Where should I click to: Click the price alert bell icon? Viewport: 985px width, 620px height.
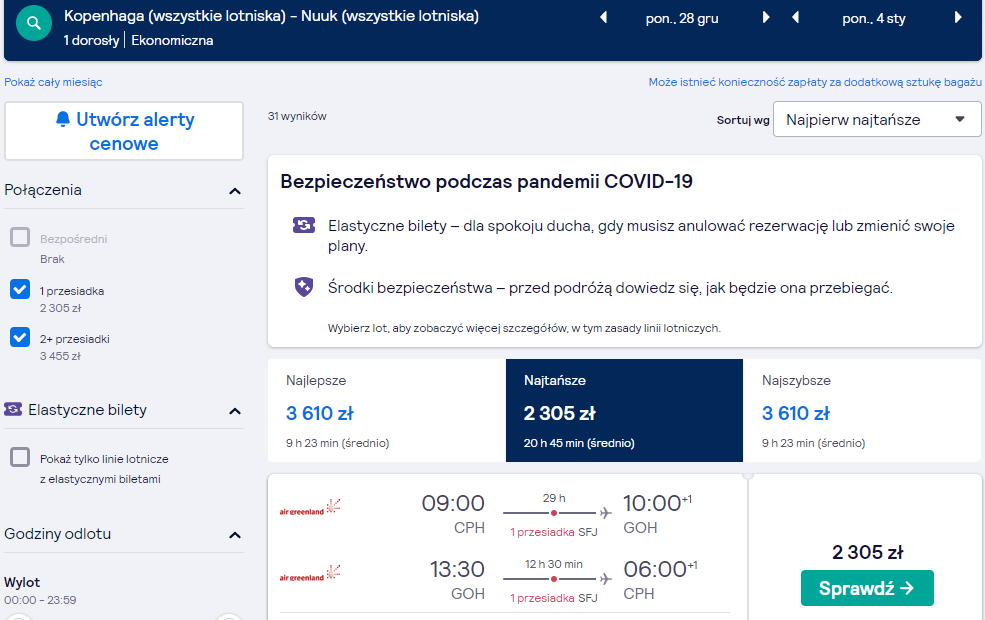pos(63,119)
